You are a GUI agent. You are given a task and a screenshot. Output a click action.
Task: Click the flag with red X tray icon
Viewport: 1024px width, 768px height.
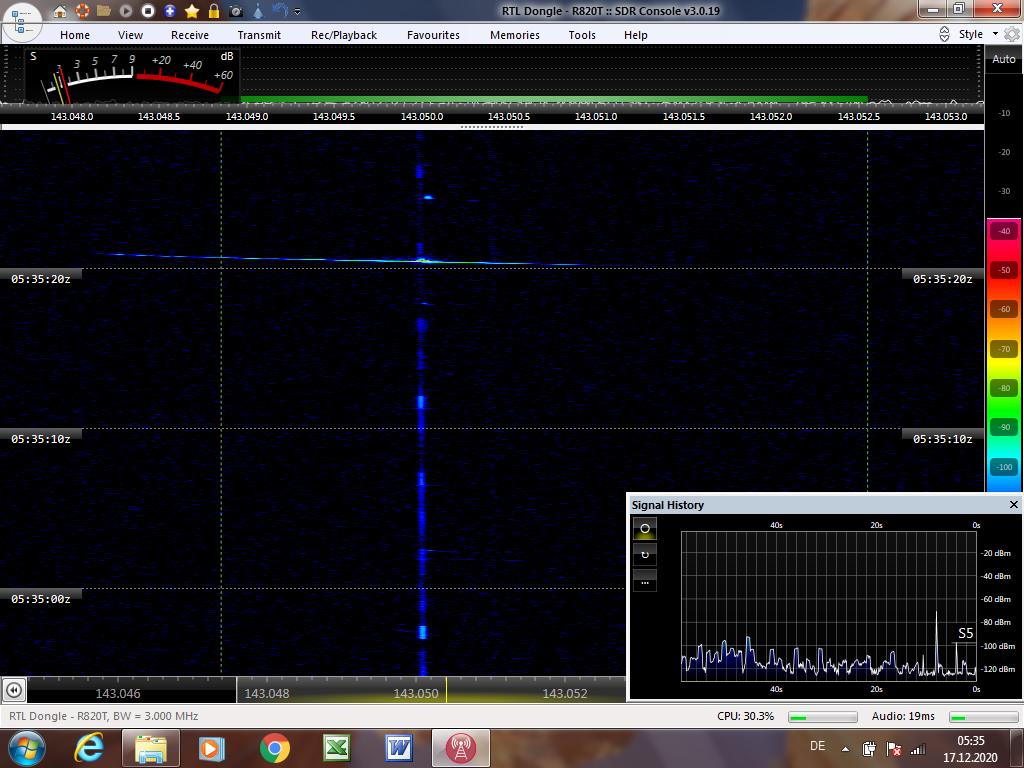pos(893,749)
